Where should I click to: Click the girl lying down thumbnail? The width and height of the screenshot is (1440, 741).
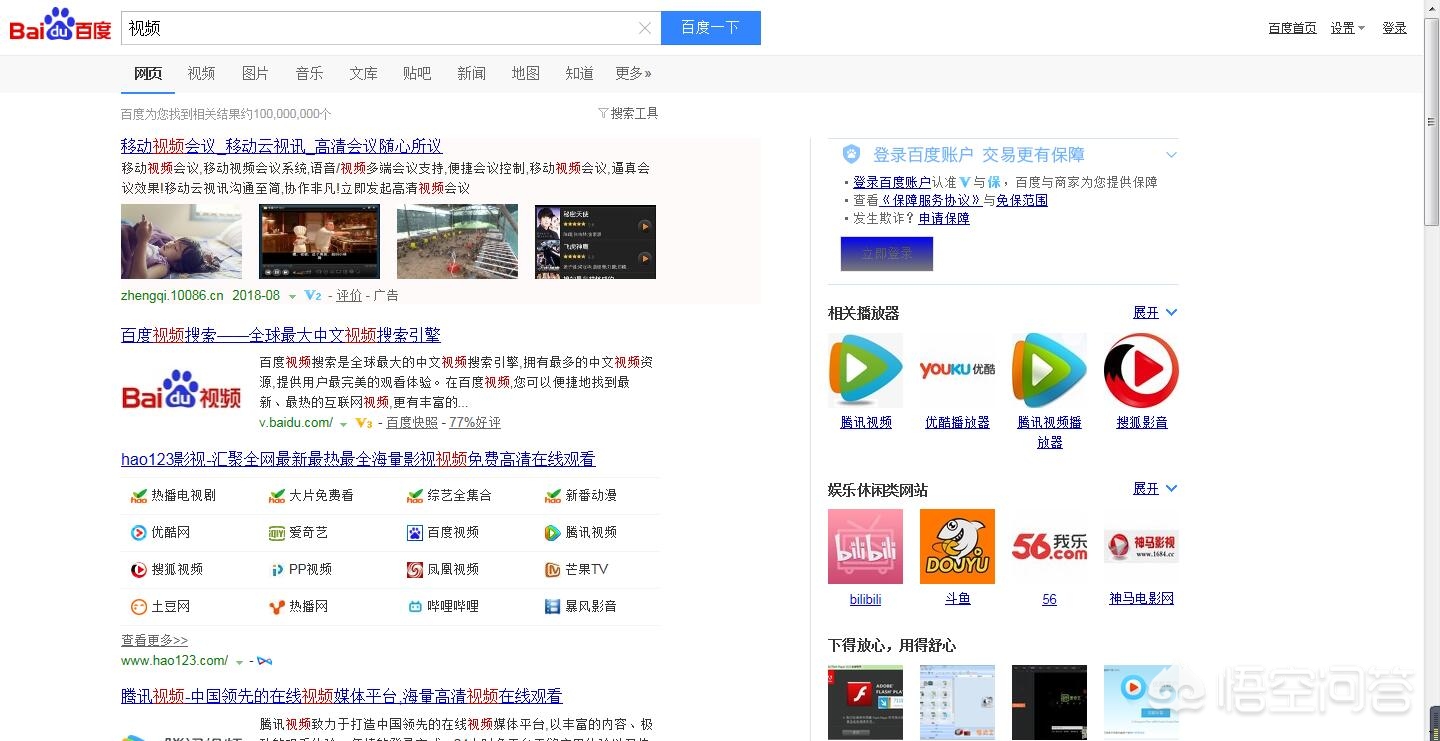click(181, 241)
